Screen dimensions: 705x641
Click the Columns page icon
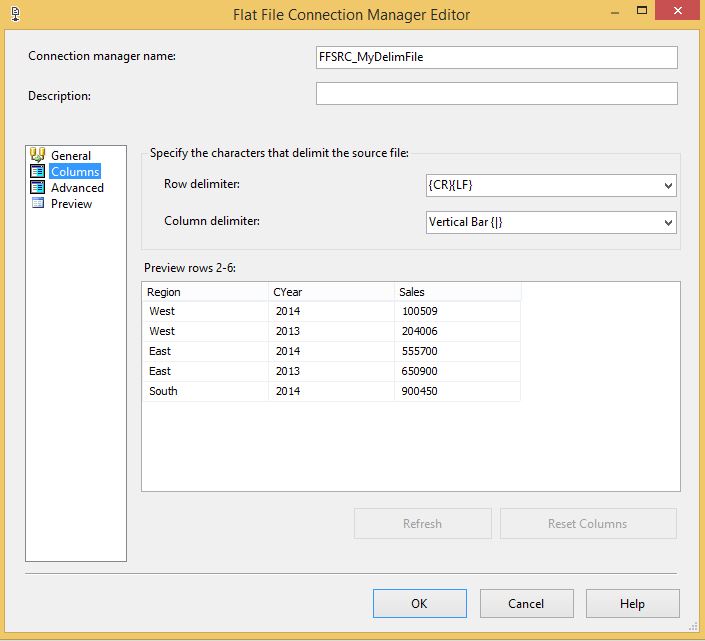(x=38, y=172)
